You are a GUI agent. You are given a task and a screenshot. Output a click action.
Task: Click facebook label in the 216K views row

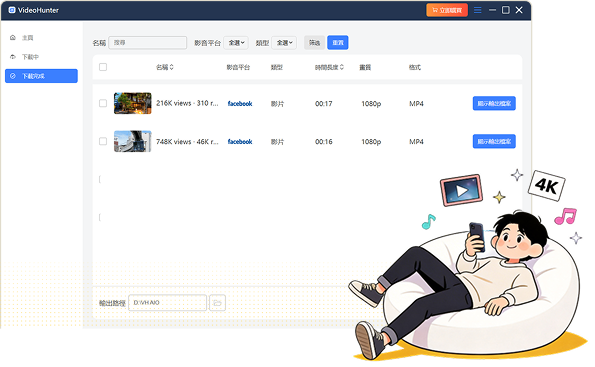(240, 104)
